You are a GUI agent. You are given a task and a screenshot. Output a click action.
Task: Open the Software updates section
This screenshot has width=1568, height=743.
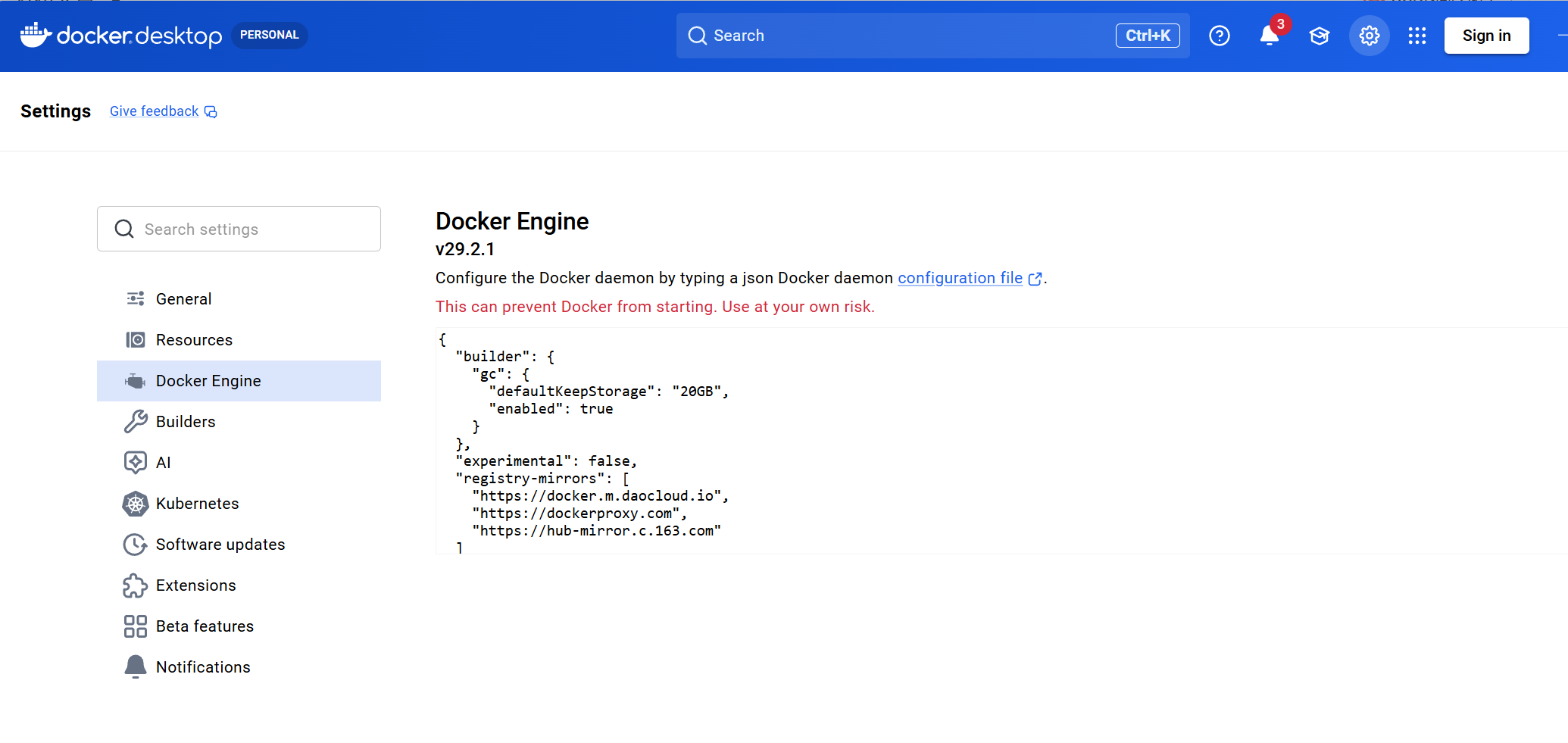239,545
